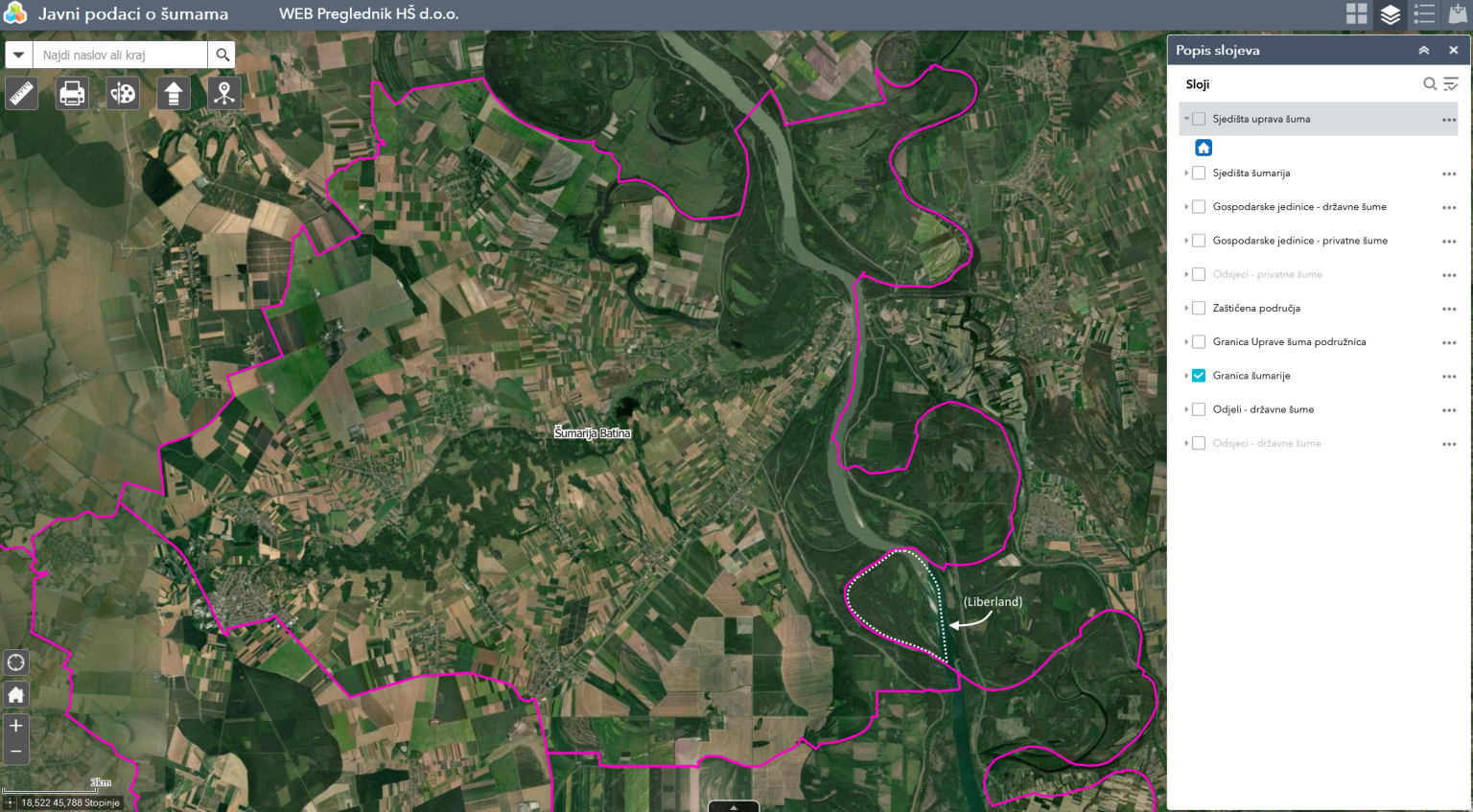Collapse the Sjedišta uprava šuma layer
The image size is (1473, 812).
coord(1187,118)
